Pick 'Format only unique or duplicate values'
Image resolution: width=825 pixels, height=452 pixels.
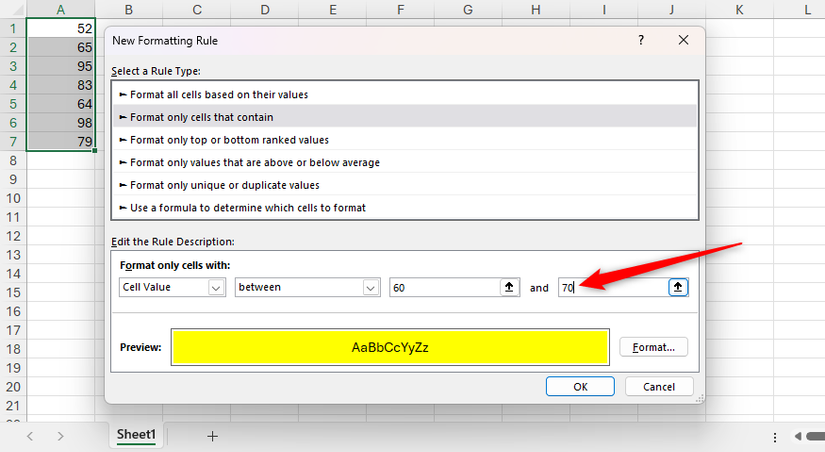[225, 185]
